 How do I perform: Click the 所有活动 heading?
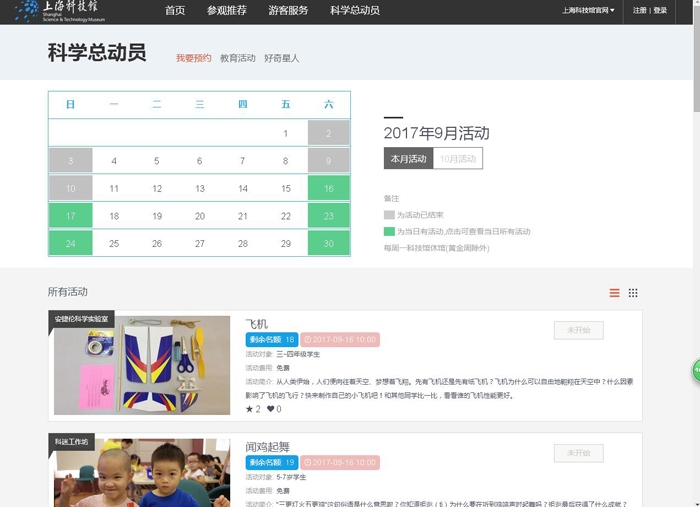click(67, 292)
